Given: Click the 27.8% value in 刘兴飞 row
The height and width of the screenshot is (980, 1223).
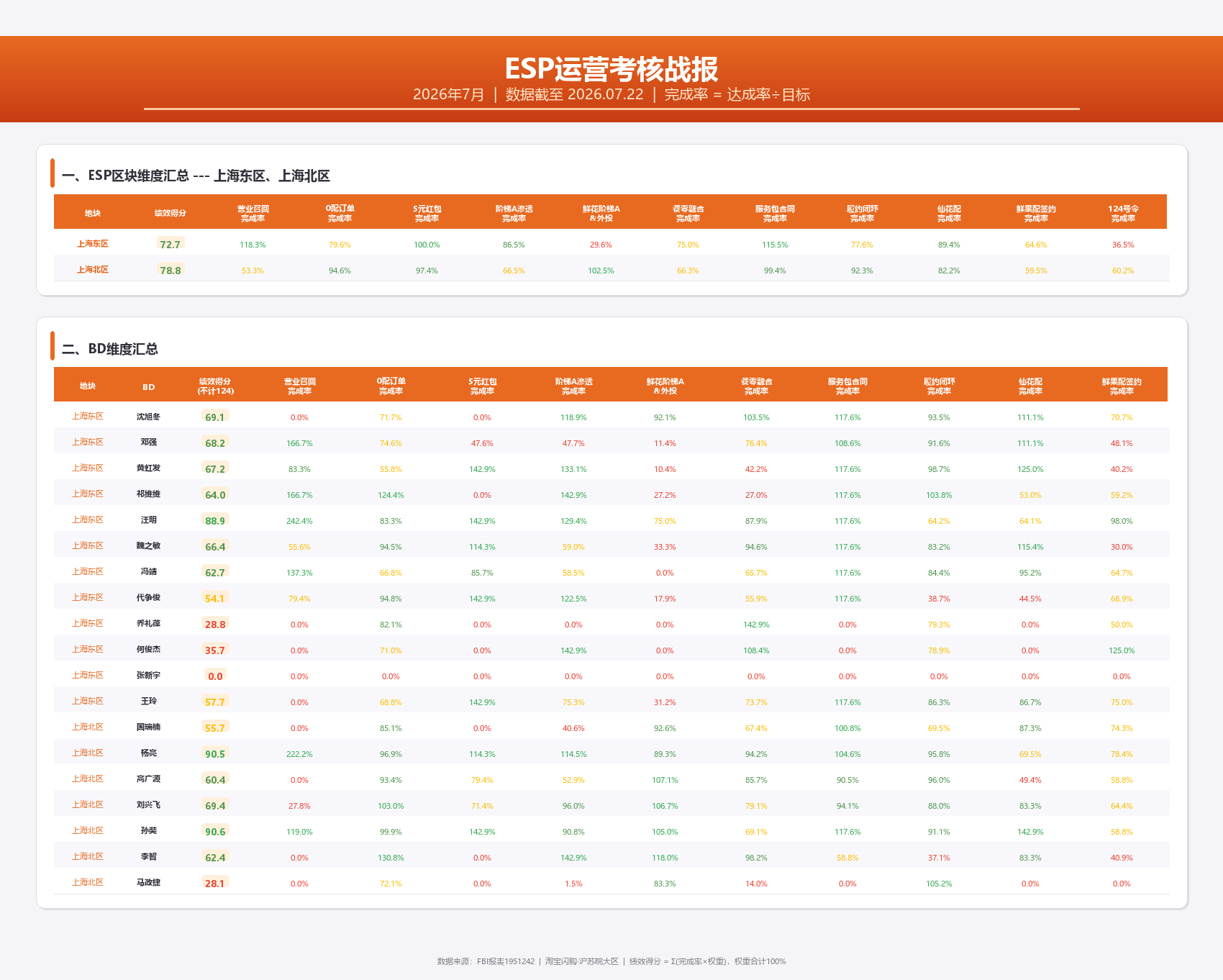Looking at the screenshot, I should pyautogui.click(x=299, y=806).
